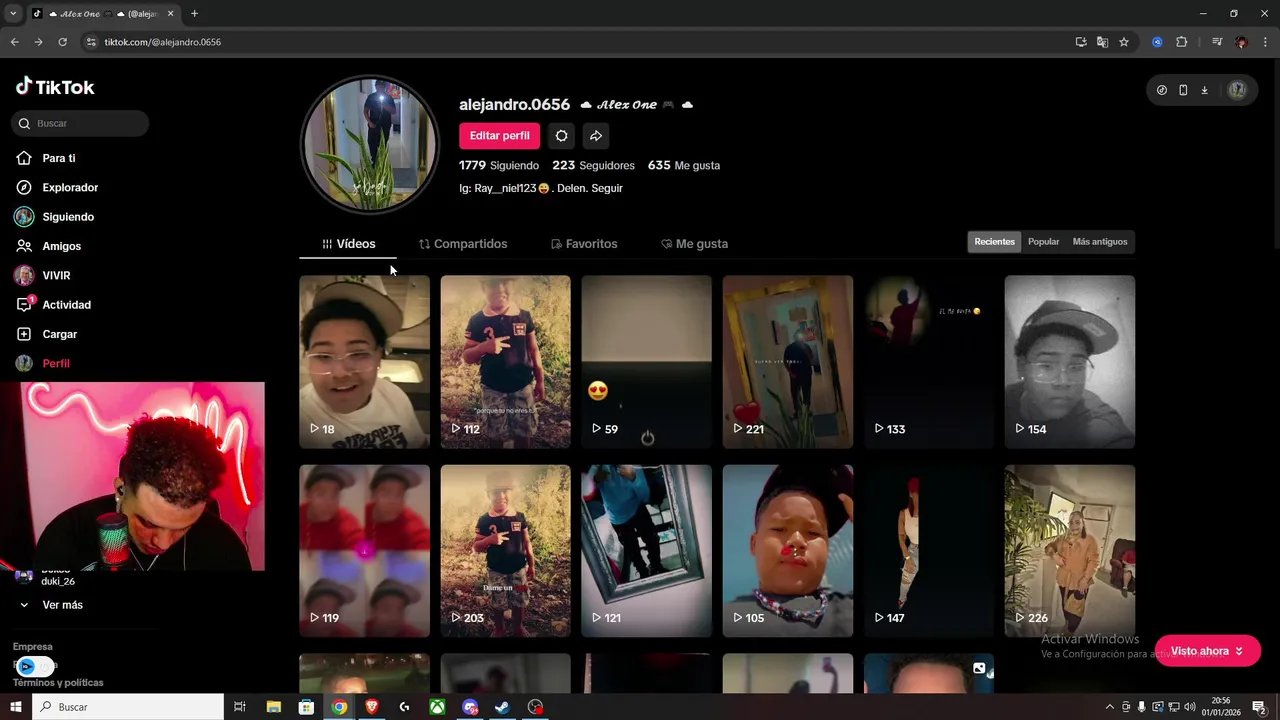Switch to the Me gusta tab
The height and width of the screenshot is (720, 1280).
point(694,244)
